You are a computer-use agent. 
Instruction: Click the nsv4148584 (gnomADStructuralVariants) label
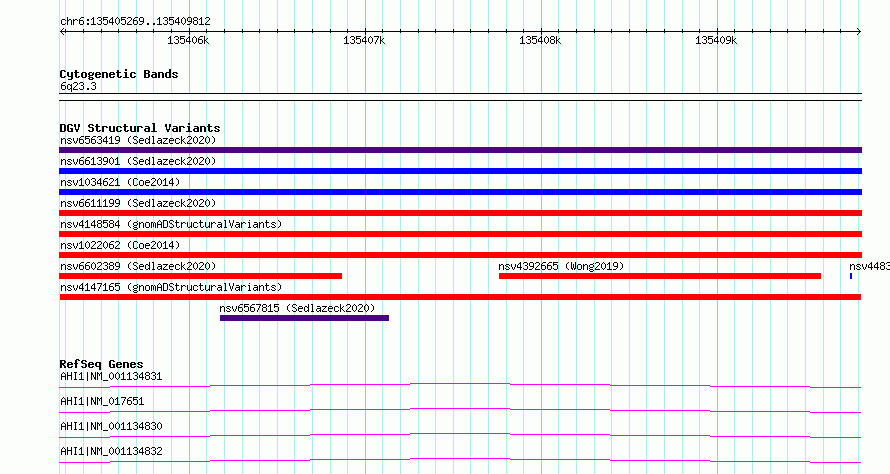(x=171, y=224)
